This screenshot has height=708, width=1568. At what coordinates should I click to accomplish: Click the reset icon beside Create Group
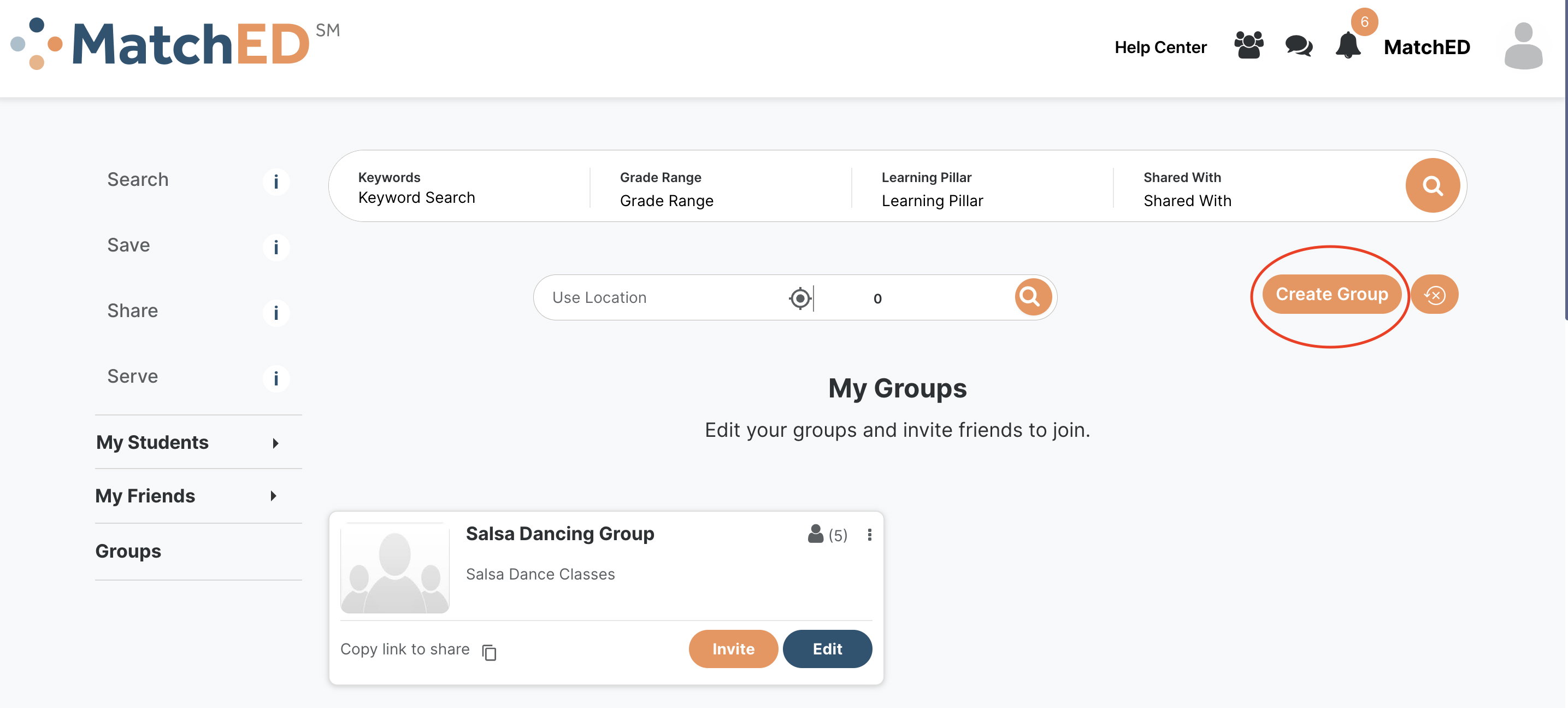[1435, 295]
